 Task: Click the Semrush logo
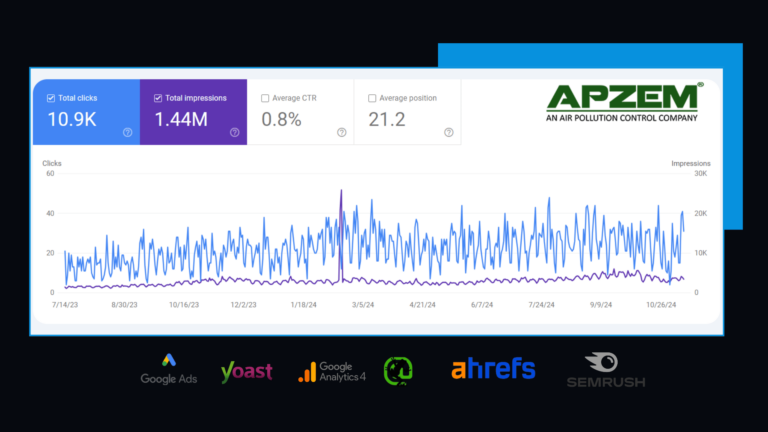click(x=606, y=370)
